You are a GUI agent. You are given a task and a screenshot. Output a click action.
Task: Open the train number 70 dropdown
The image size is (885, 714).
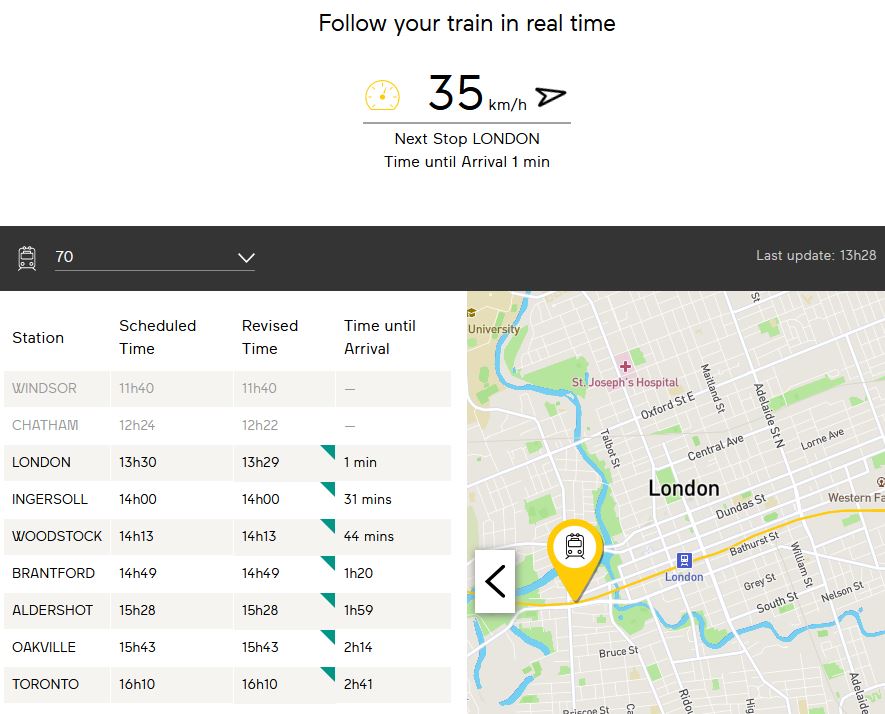(x=154, y=258)
